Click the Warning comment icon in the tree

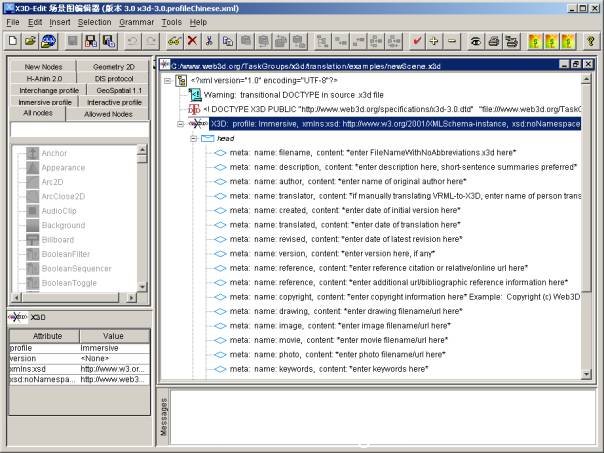point(195,95)
